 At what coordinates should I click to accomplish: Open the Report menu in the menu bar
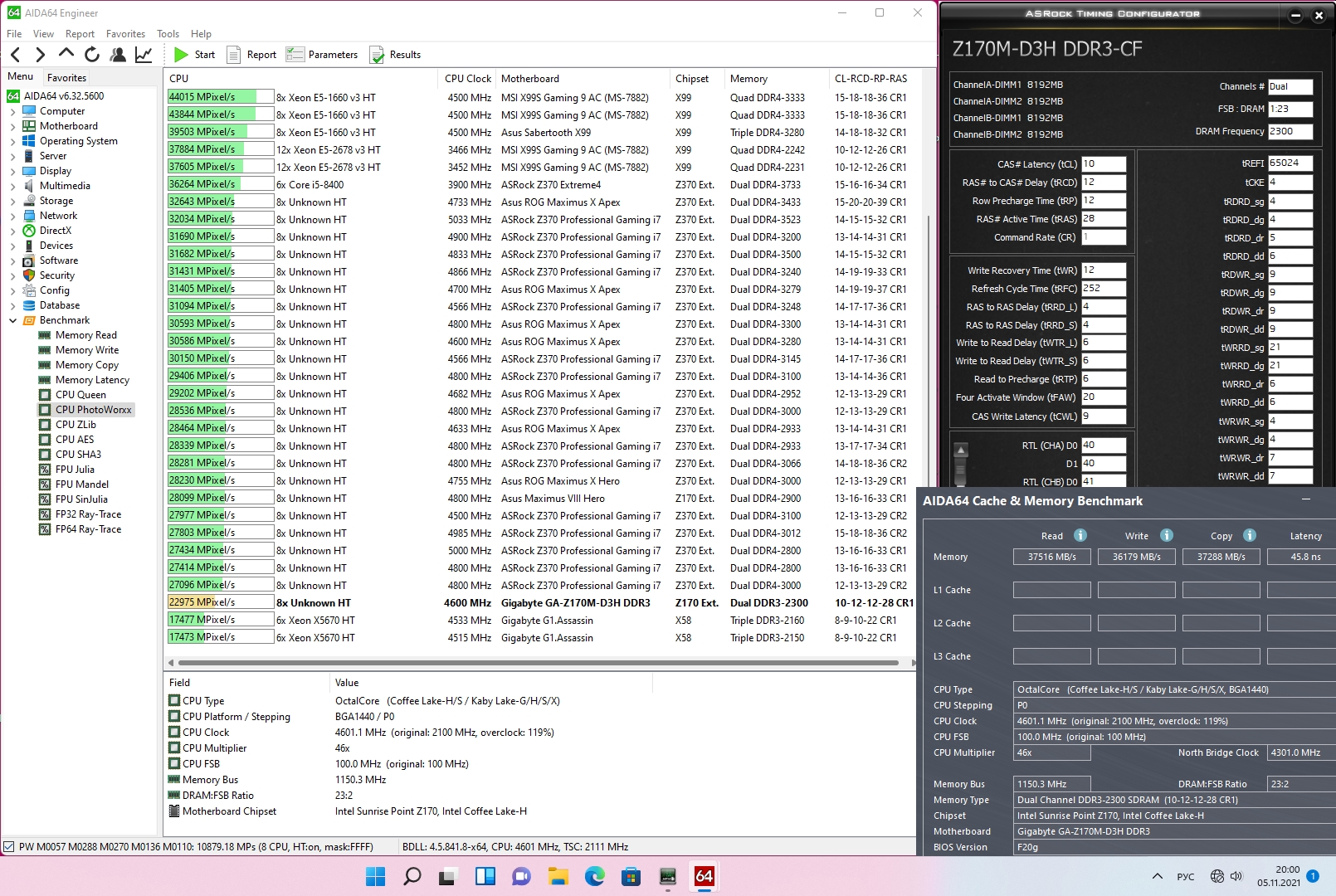click(80, 34)
